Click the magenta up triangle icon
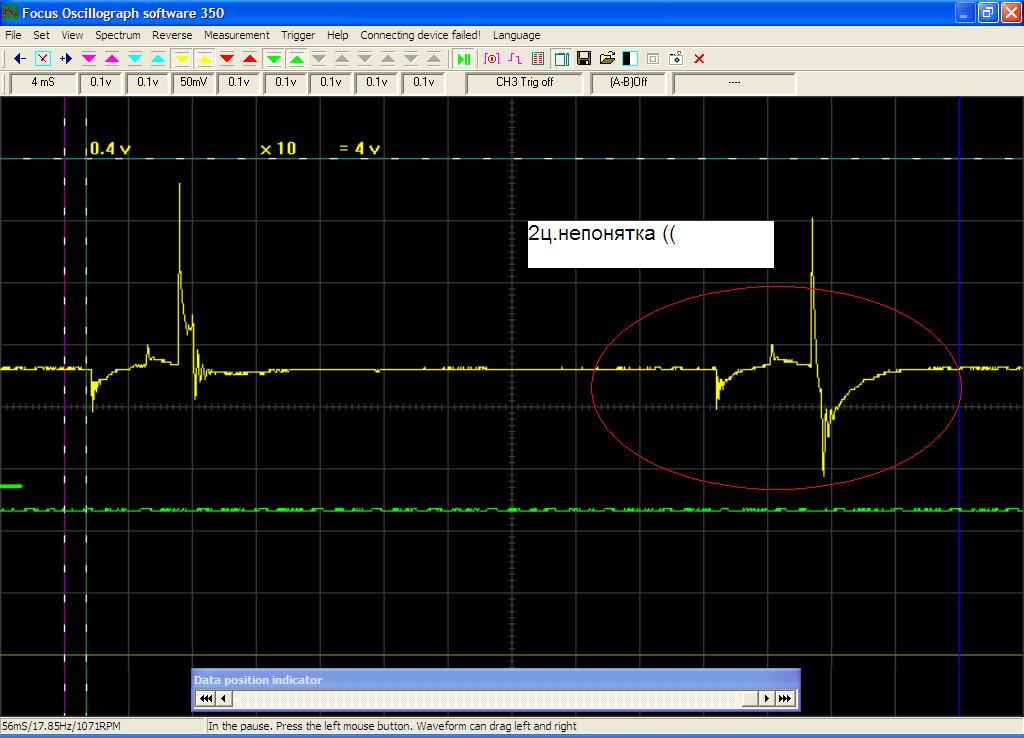This screenshot has height=738, width=1024. pyautogui.click(x=112, y=59)
